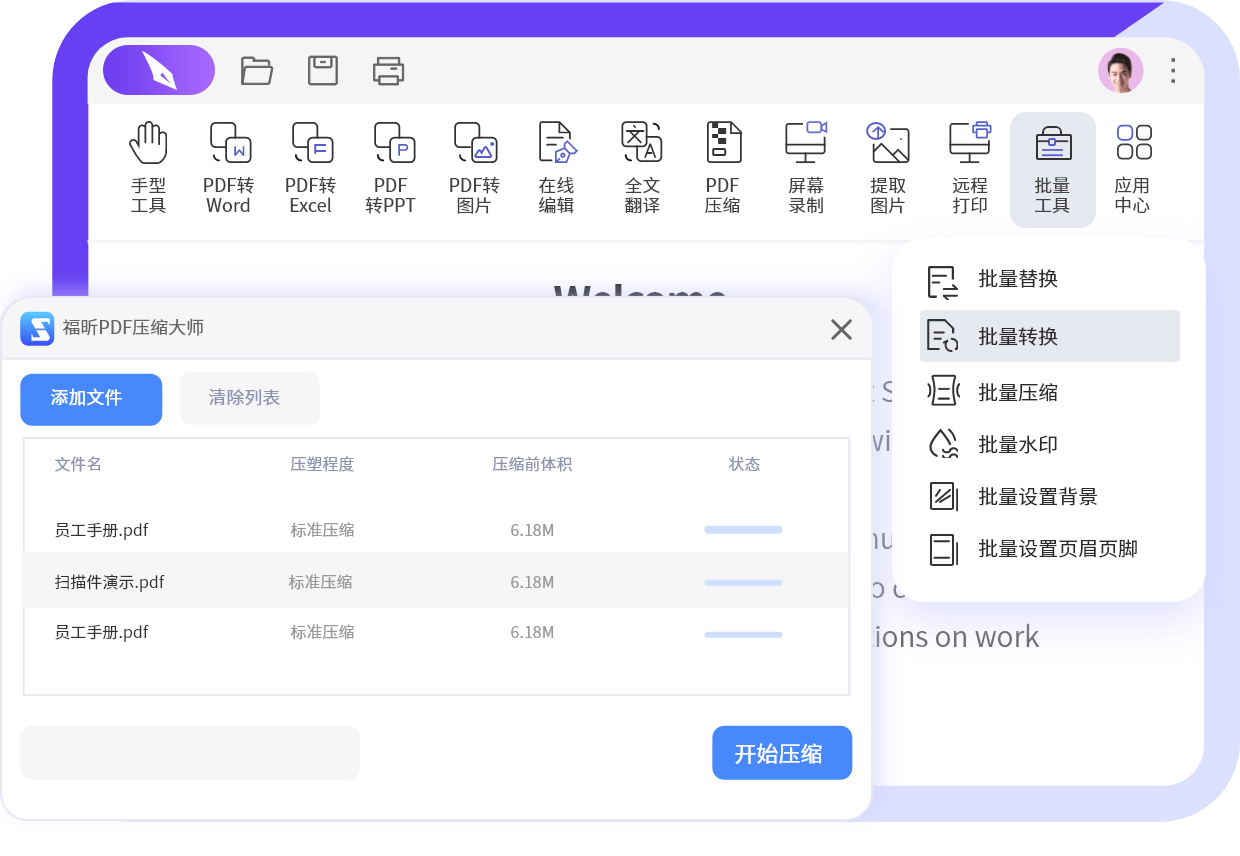
Task: Open 远程打印 remote print tool
Action: [x=970, y=168]
